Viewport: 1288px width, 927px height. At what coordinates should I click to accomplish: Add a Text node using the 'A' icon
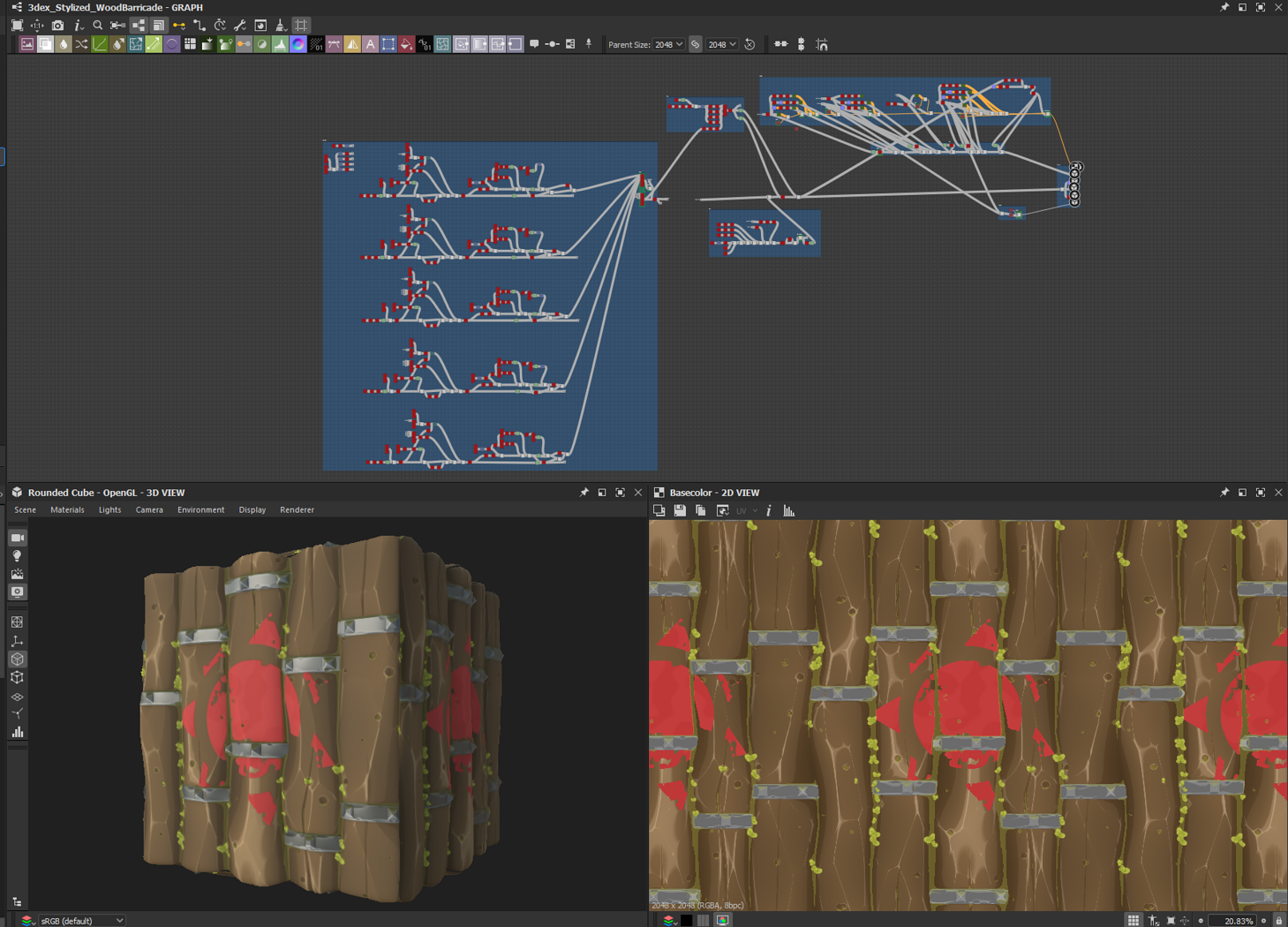371,44
